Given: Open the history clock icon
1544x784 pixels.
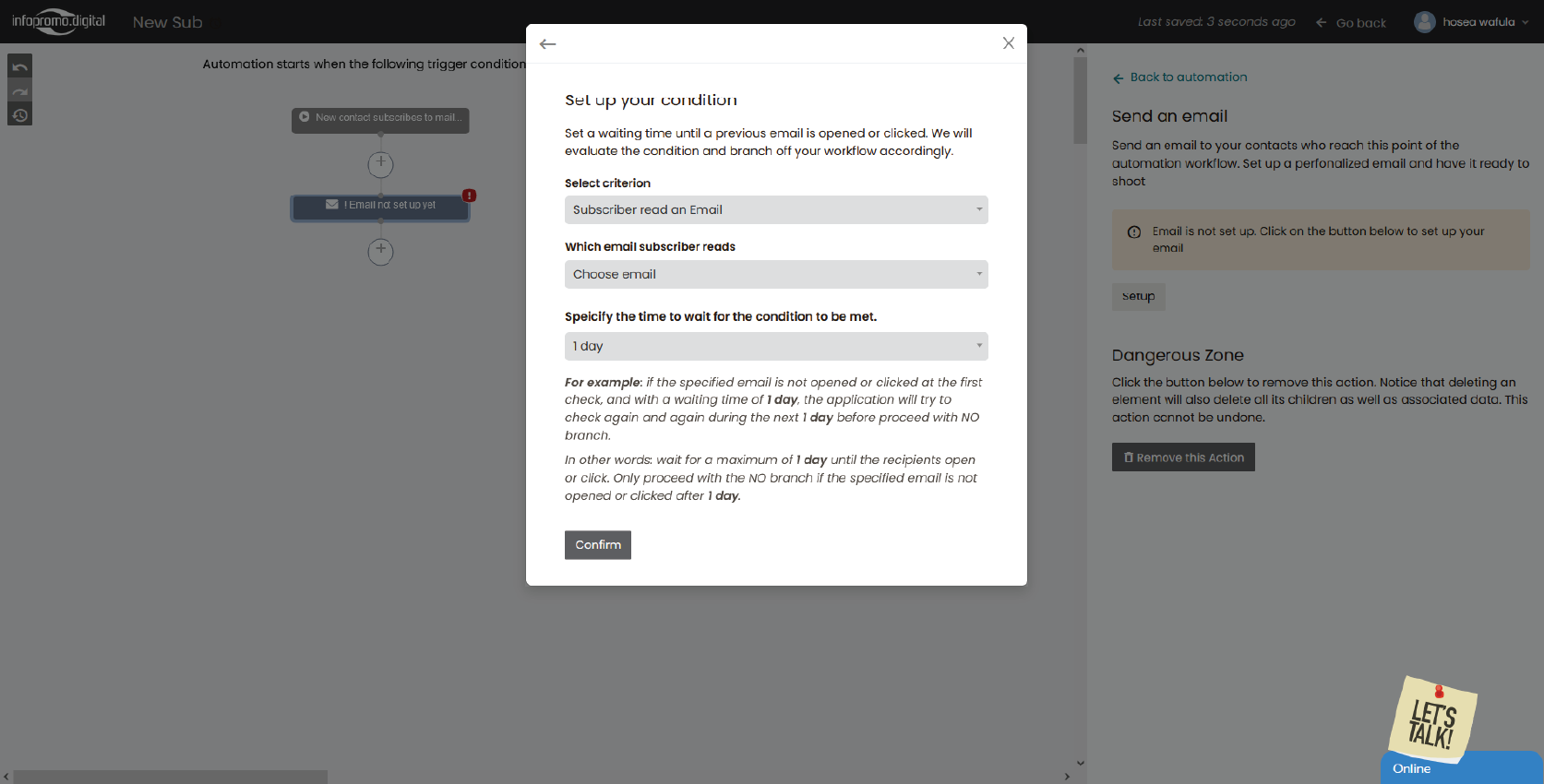Looking at the screenshot, I should click(20, 115).
